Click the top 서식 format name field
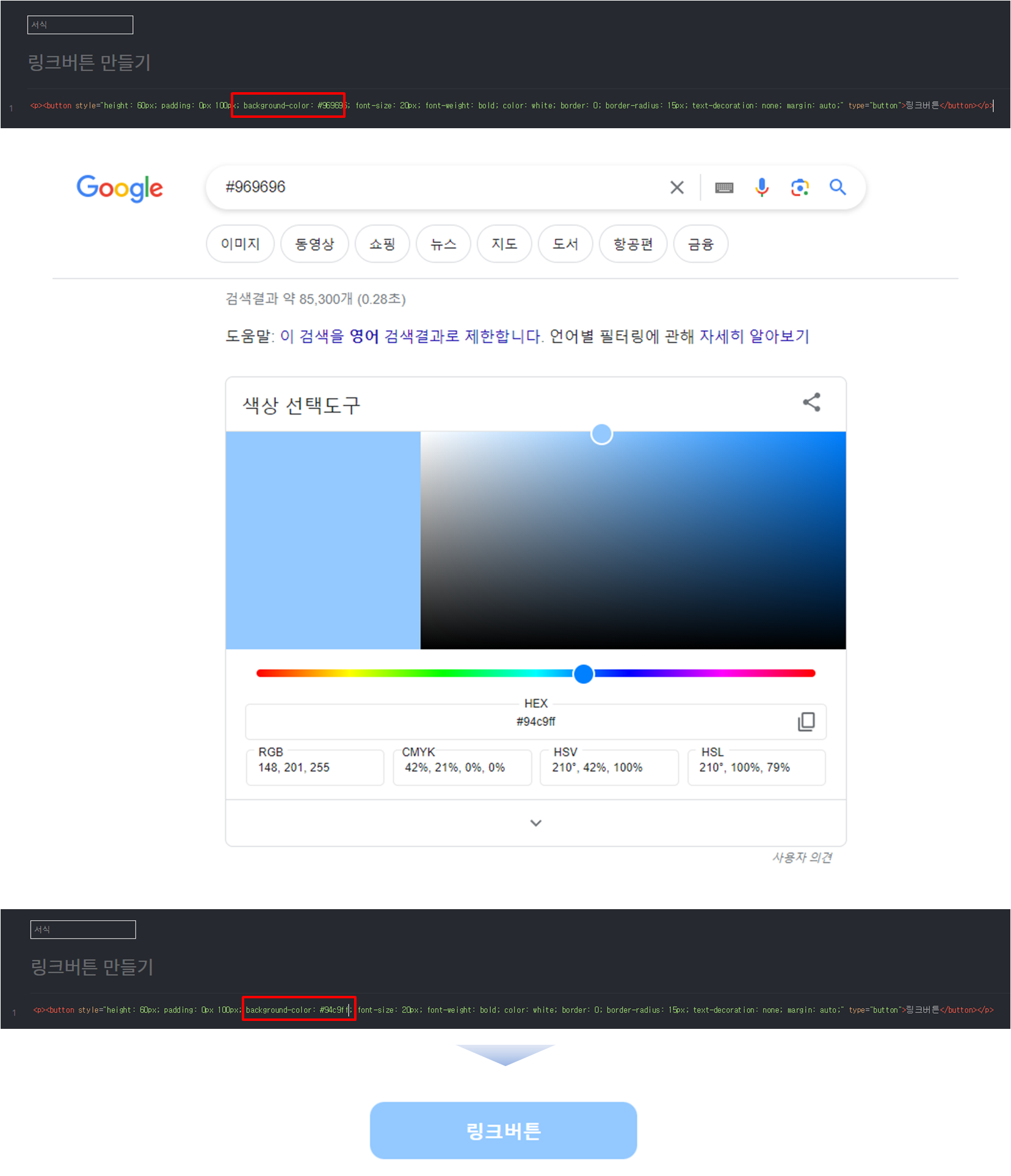Screen dimensions: 1011x1176 [80, 25]
